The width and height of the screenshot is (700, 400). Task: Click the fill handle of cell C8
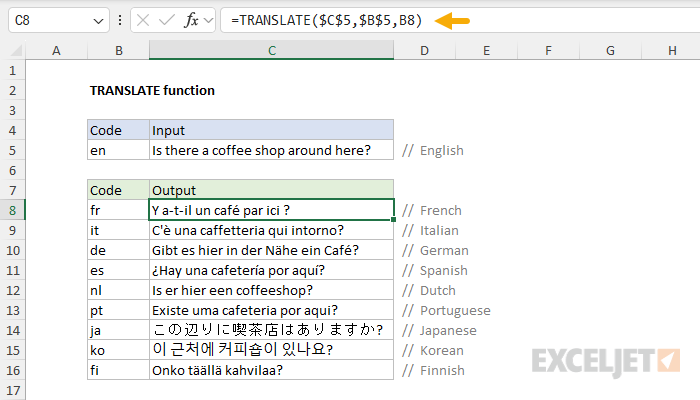(x=393, y=220)
